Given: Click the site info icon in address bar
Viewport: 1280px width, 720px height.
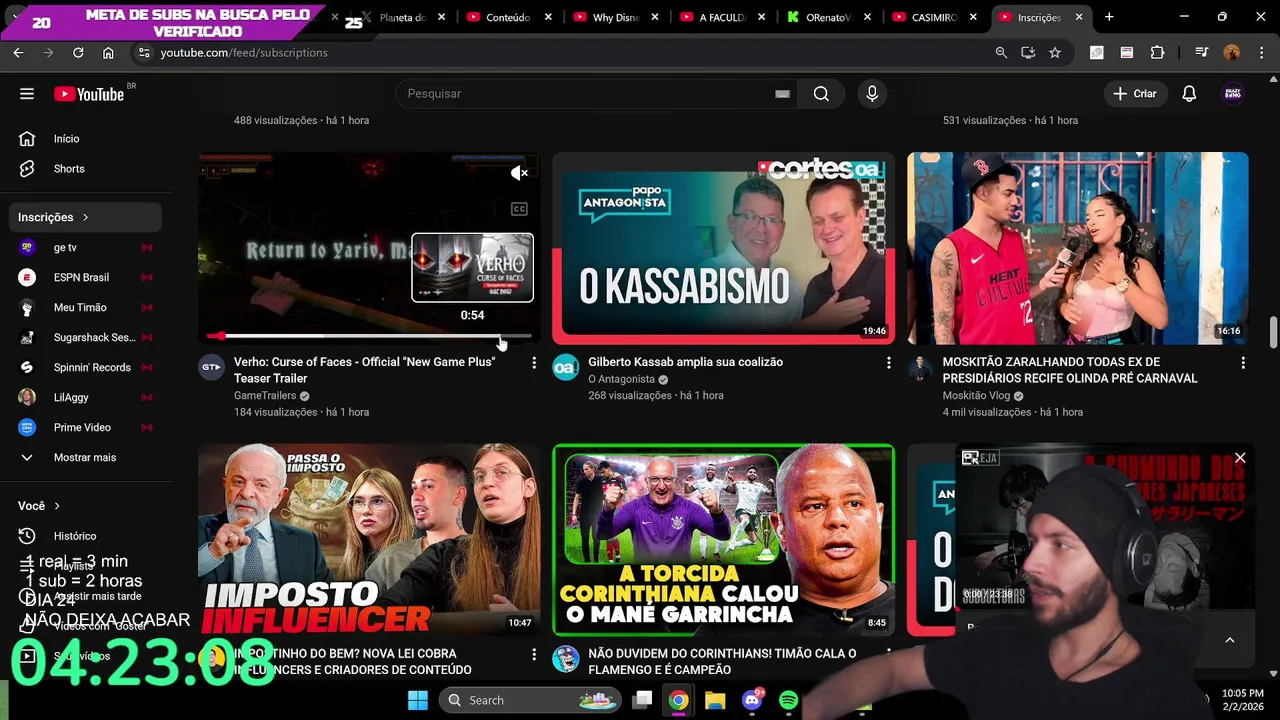Looking at the screenshot, I should (x=144, y=53).
